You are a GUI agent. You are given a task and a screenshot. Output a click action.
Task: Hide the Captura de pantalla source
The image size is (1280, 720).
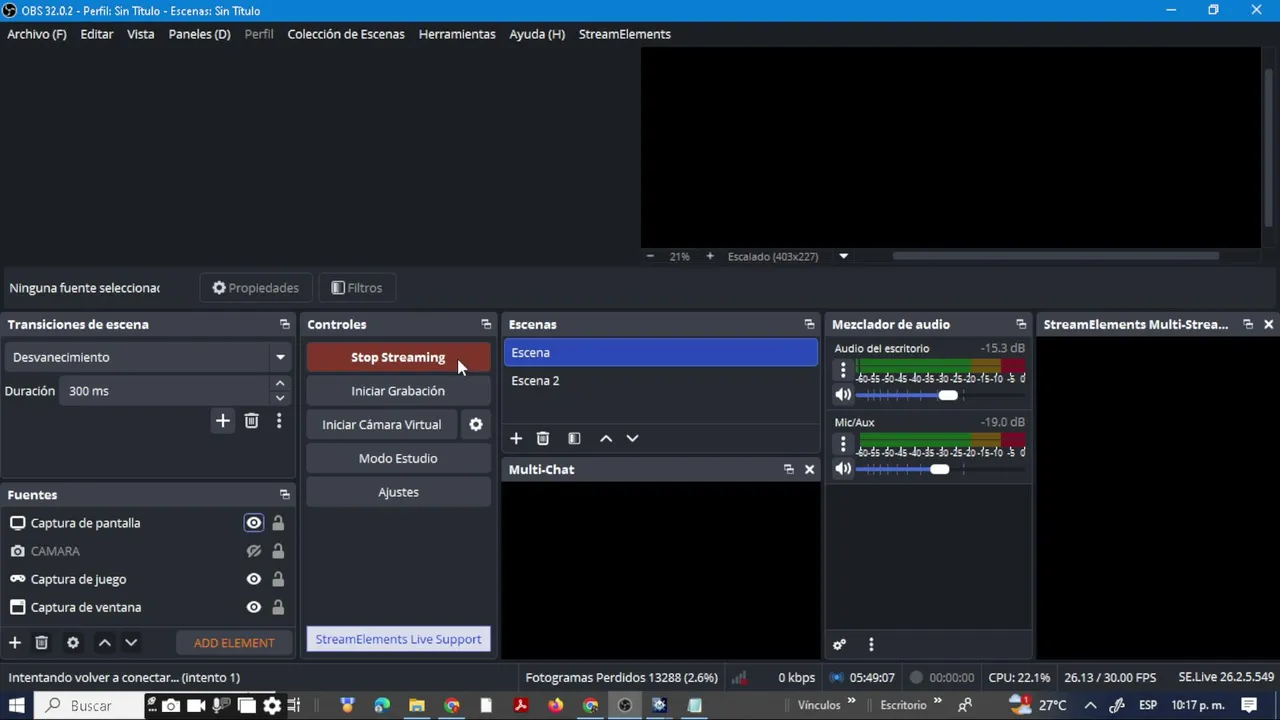click(254, 523)
